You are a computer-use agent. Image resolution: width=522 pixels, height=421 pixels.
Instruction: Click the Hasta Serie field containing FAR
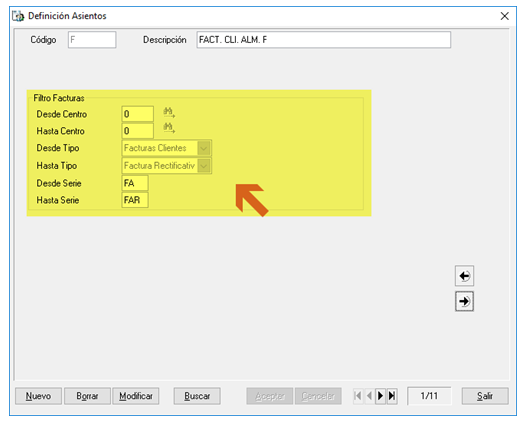(x=135, y=200)
